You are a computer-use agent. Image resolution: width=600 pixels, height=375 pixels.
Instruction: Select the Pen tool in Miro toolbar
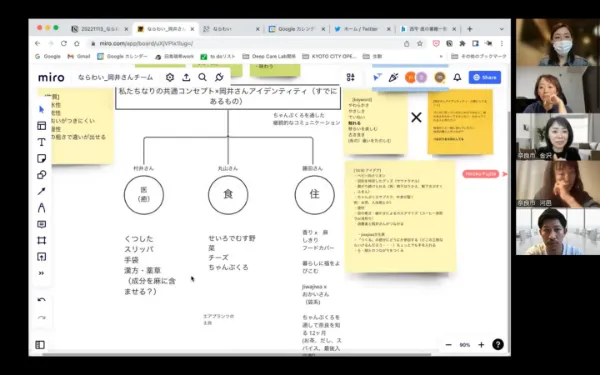(x=42, y=208)
